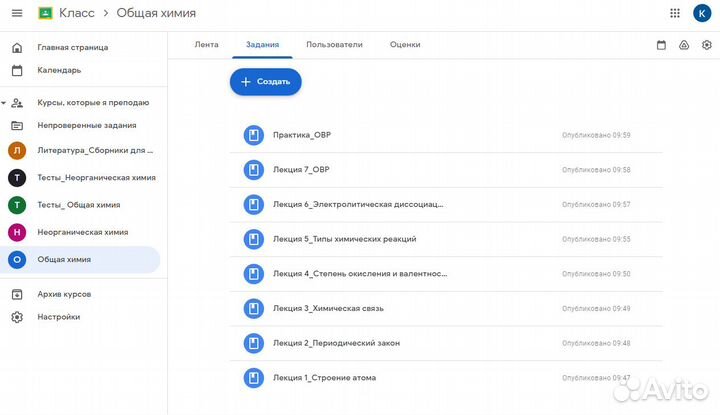Click the Лекция 2 material icon

253,343
